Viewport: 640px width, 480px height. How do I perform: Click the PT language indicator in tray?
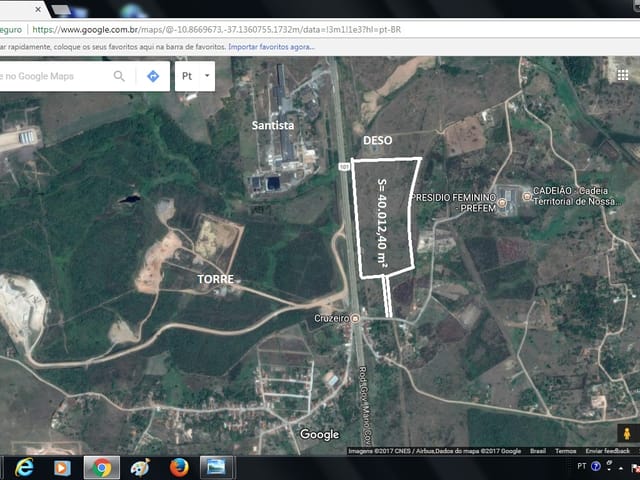[582, 466]
